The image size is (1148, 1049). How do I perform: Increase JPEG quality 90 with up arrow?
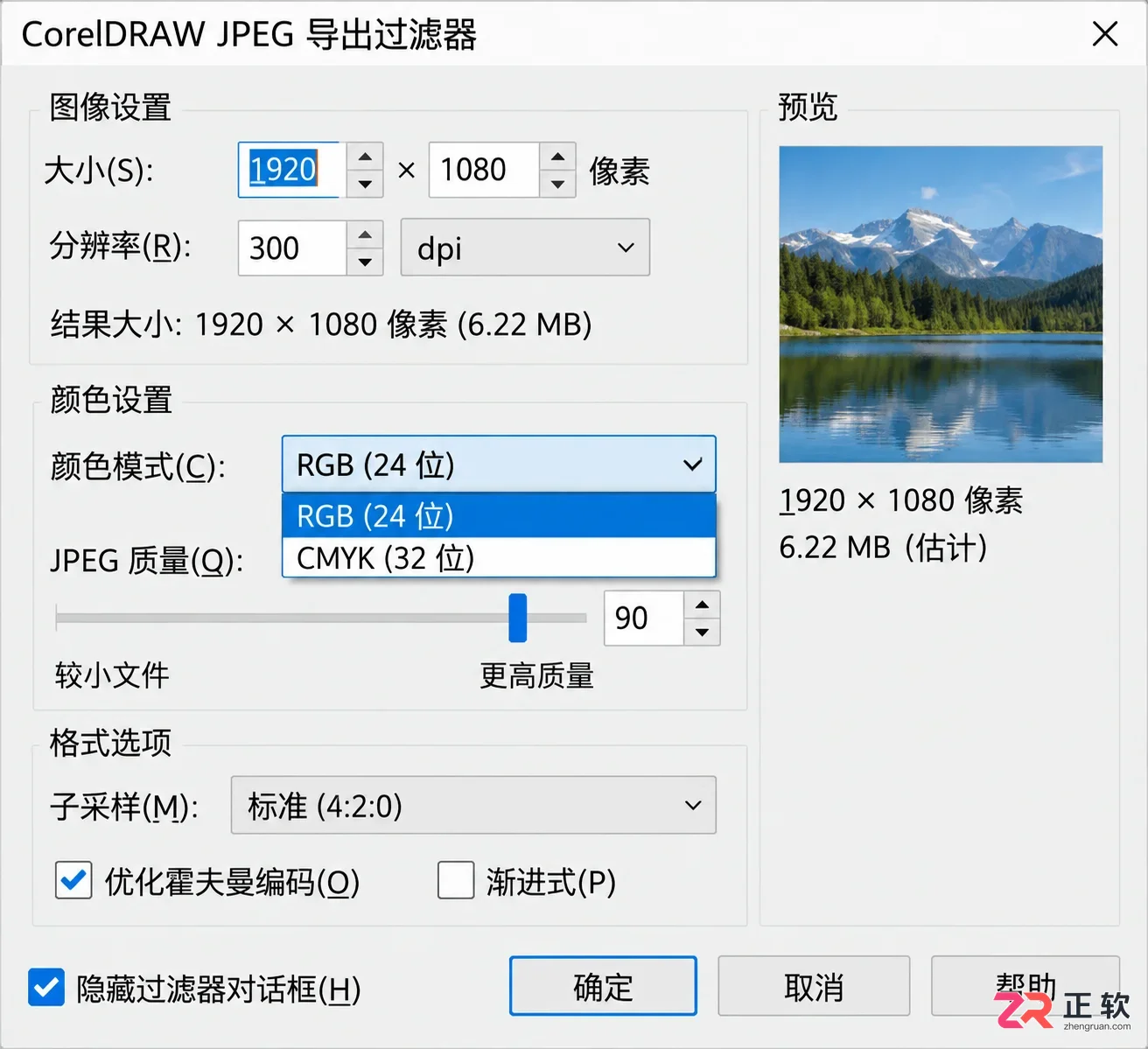coord(702,605)
